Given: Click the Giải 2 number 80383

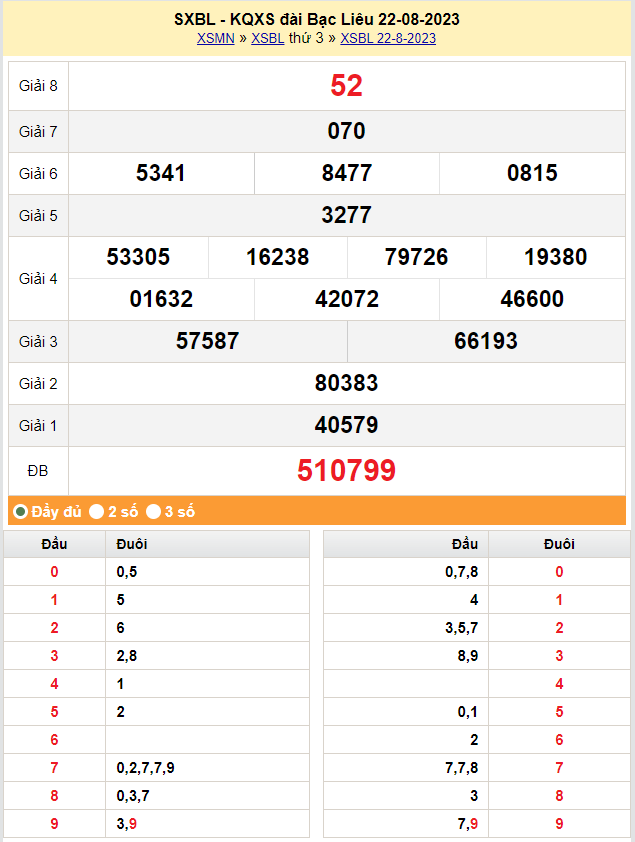Looking at the screenshot, I should (346, 383).
